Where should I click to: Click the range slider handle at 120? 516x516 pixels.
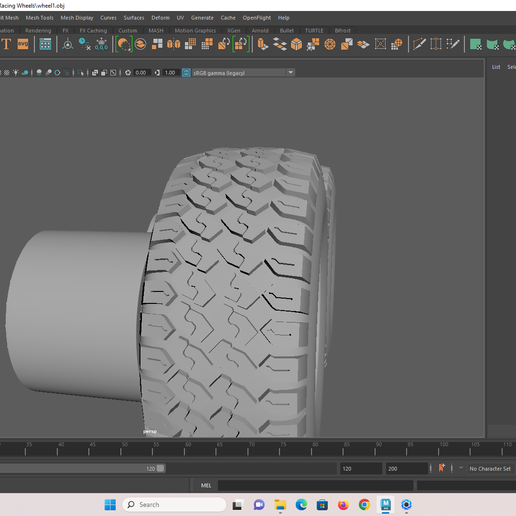[160, 468]
